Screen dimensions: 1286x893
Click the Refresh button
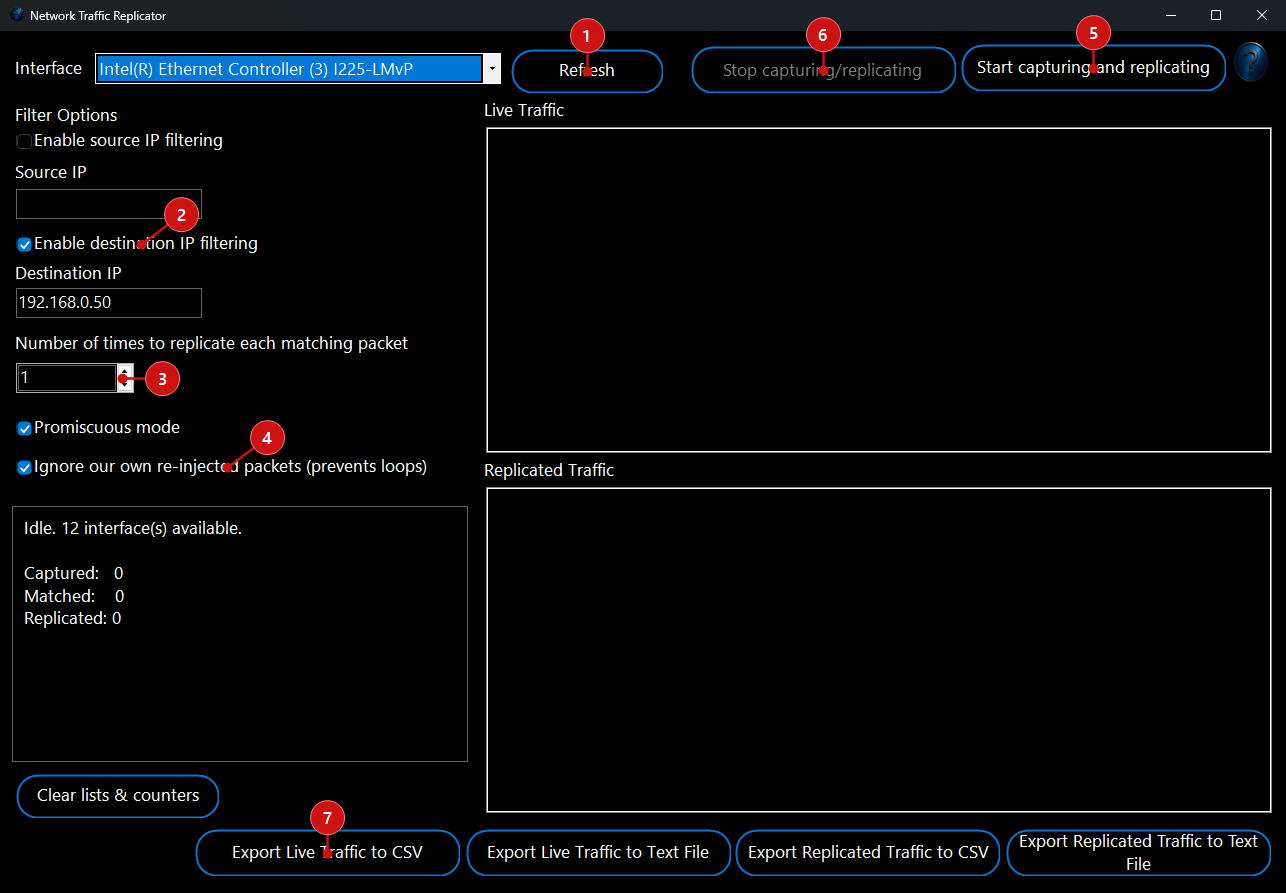click(587, 71)
